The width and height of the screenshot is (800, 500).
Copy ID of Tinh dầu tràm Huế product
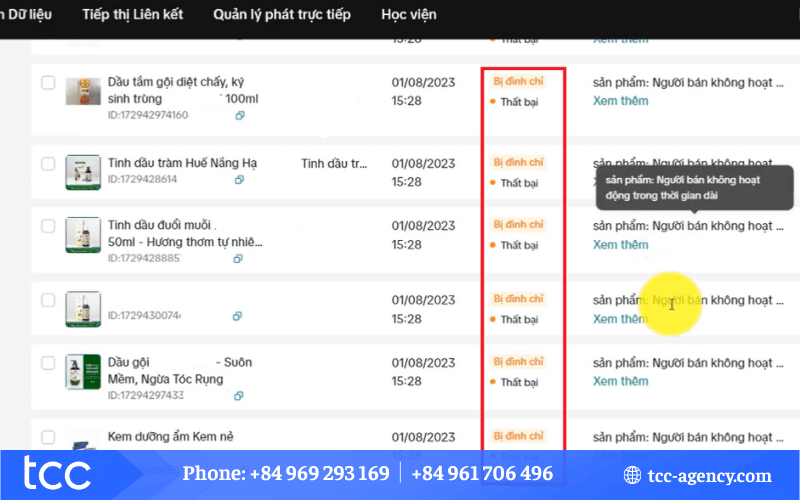(239, 180)
